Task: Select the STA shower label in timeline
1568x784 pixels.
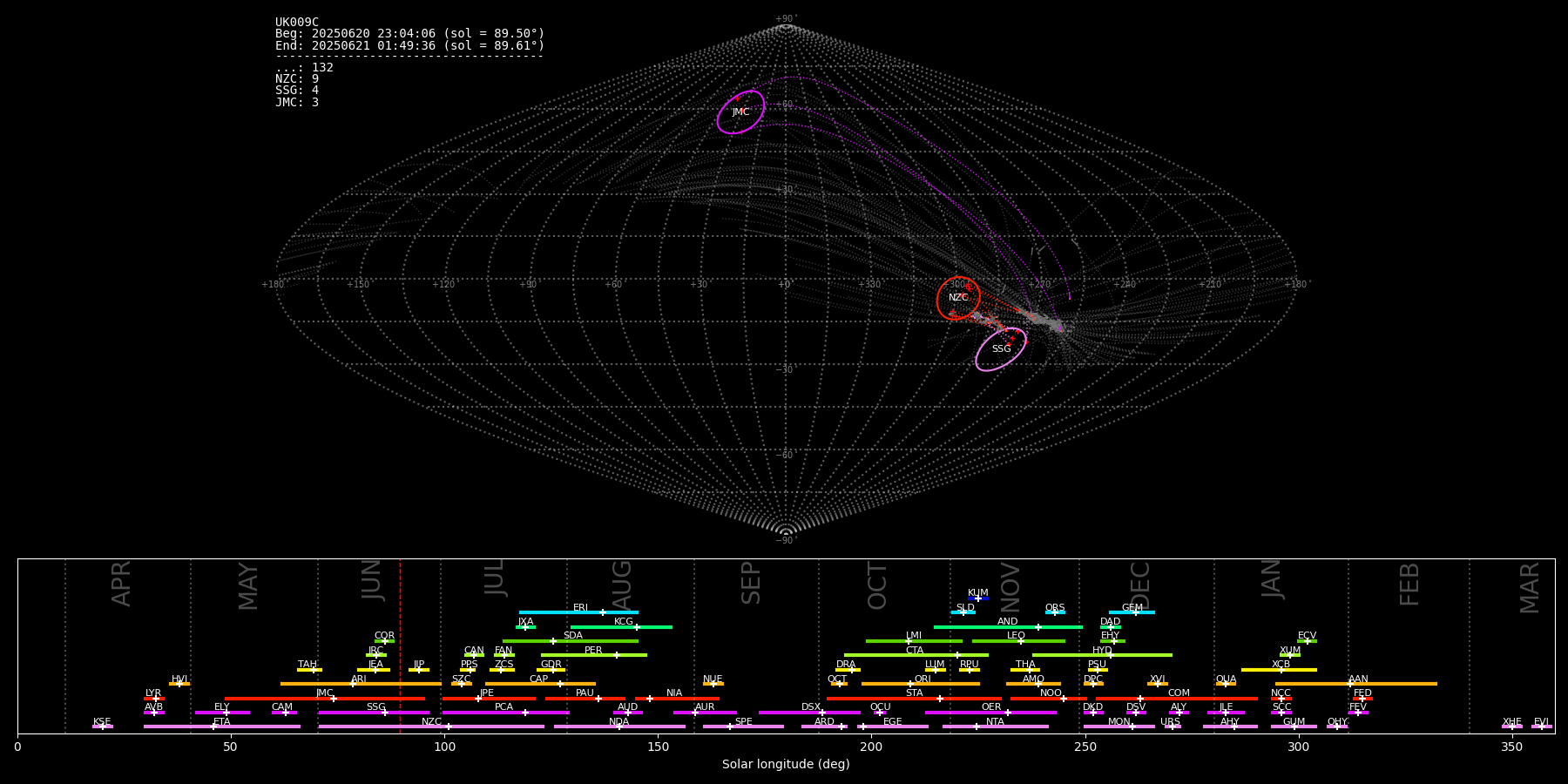Action: tap(914, 693)
